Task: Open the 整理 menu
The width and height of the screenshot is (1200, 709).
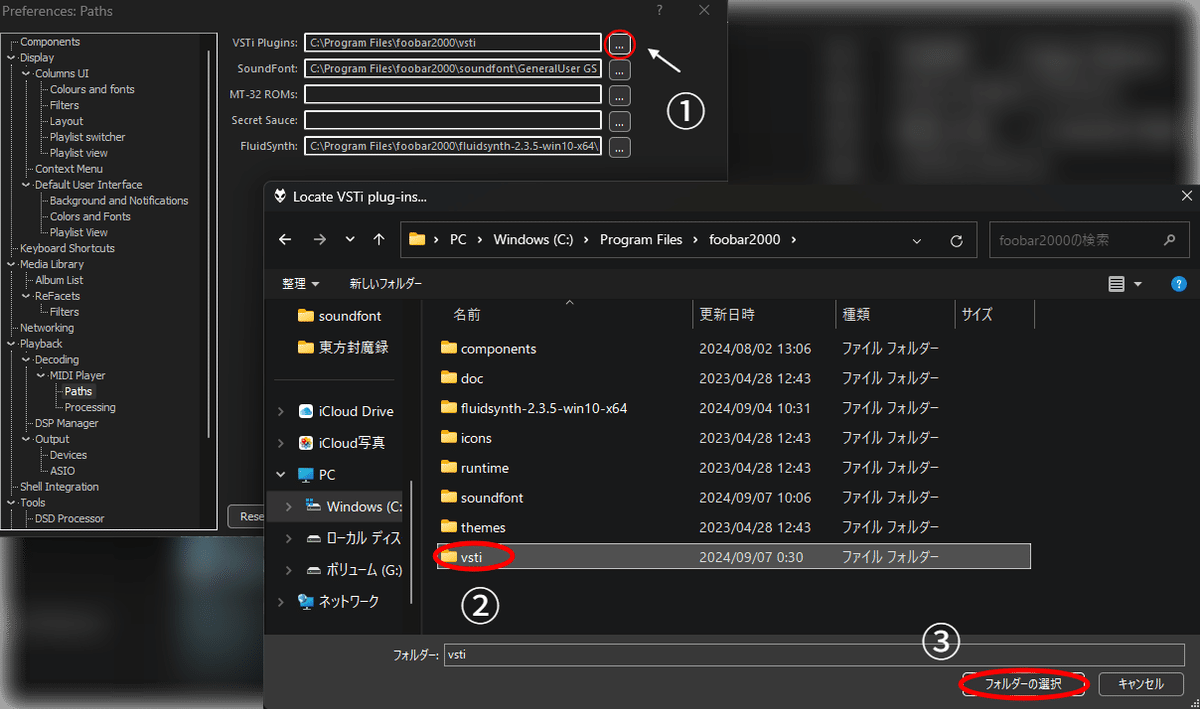Action: tap(301, 284)
